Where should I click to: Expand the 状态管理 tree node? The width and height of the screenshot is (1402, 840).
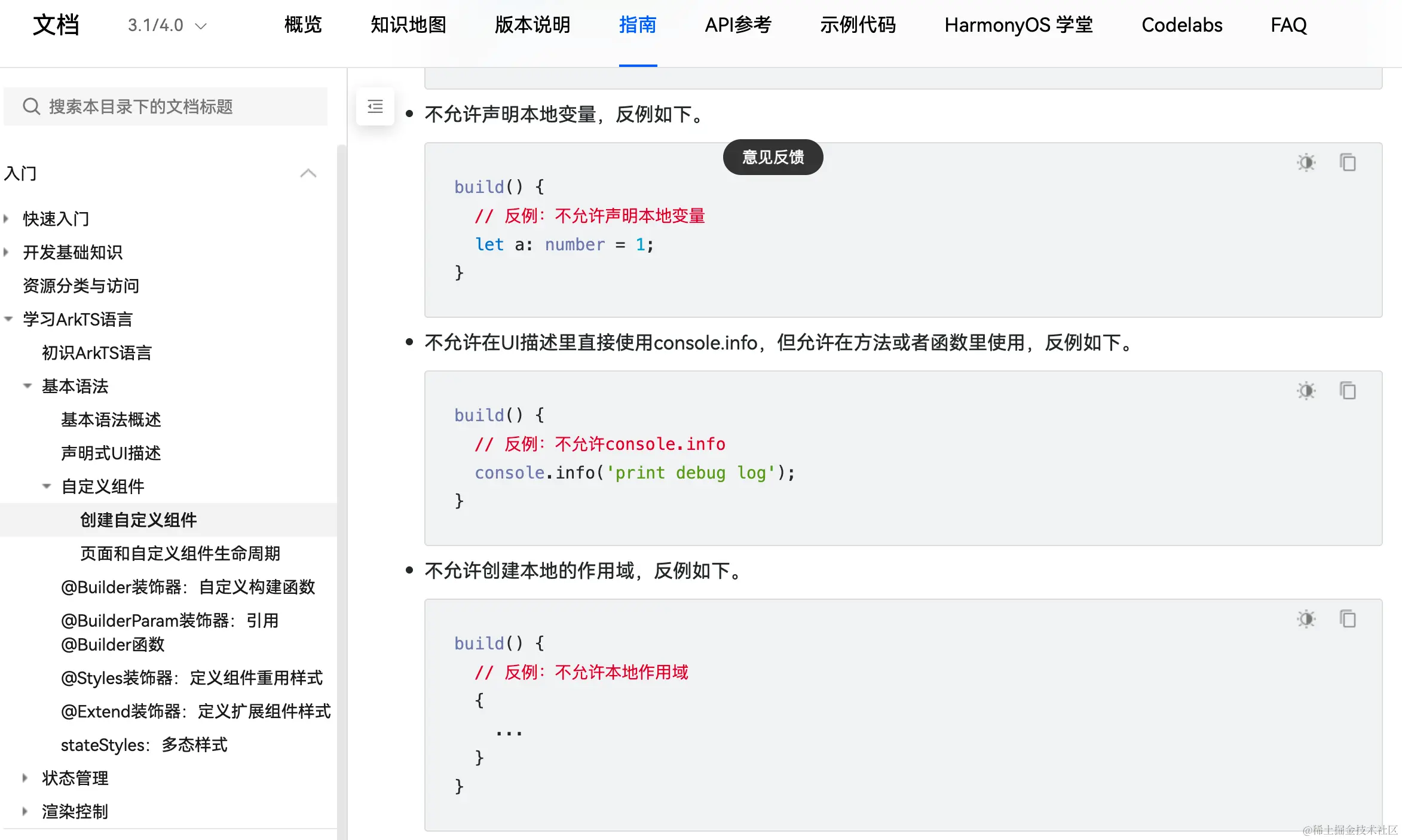tap(25, 778)
